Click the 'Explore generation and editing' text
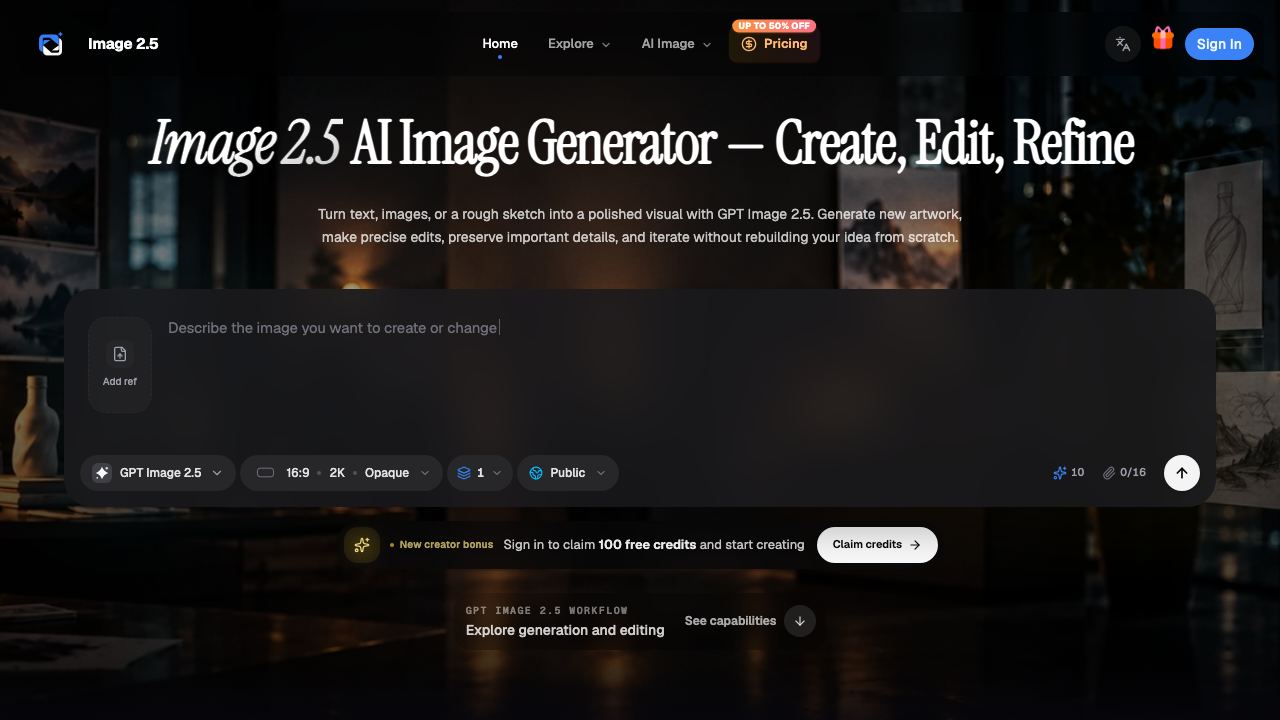Screen dimensions: 1280x720 [565, 630]
